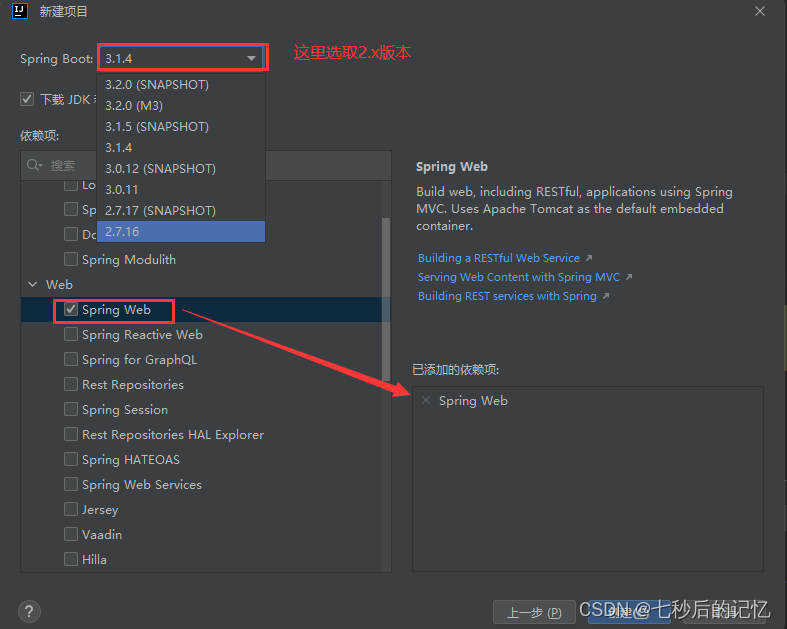This screenshot has width=787, height=629.
Task: Select version 3.0.12 (SNAPSHOT)
Action: pyautogui.click(x=181, y=169)
